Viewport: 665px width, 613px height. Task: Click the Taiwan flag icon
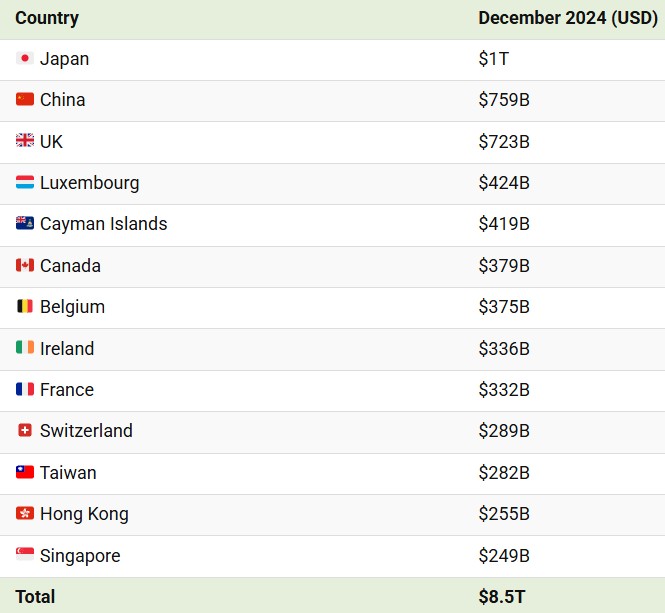pos(25,472)
